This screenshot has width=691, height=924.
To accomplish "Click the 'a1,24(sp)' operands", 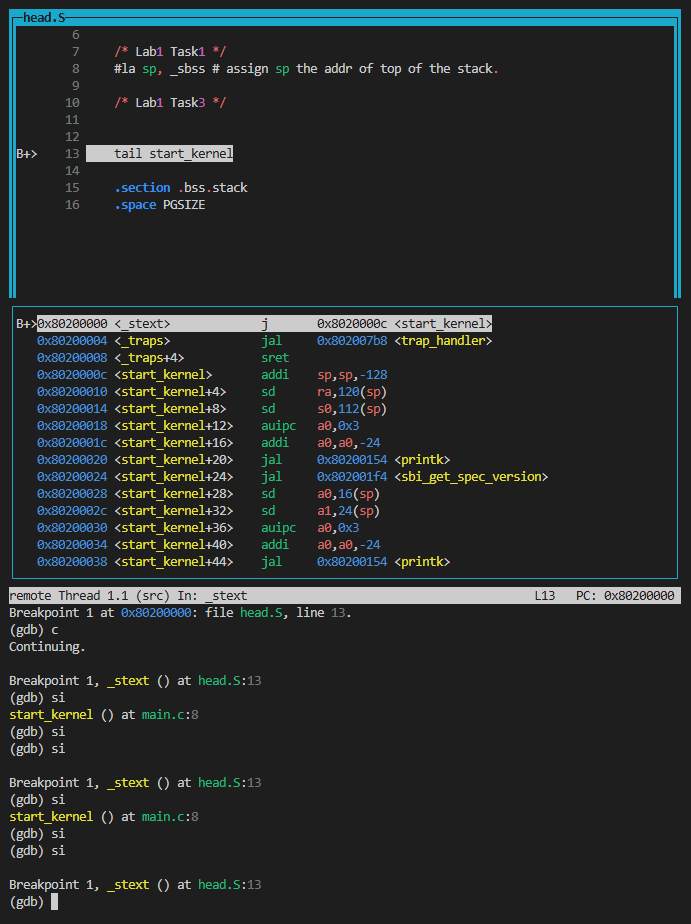I will click(x=348, y=511).
